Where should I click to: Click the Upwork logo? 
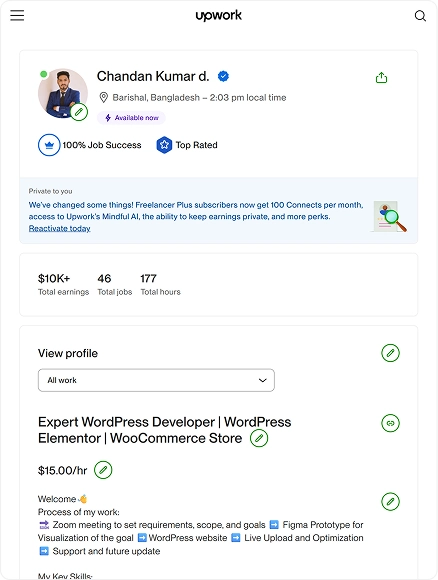[x=219, y=16]
